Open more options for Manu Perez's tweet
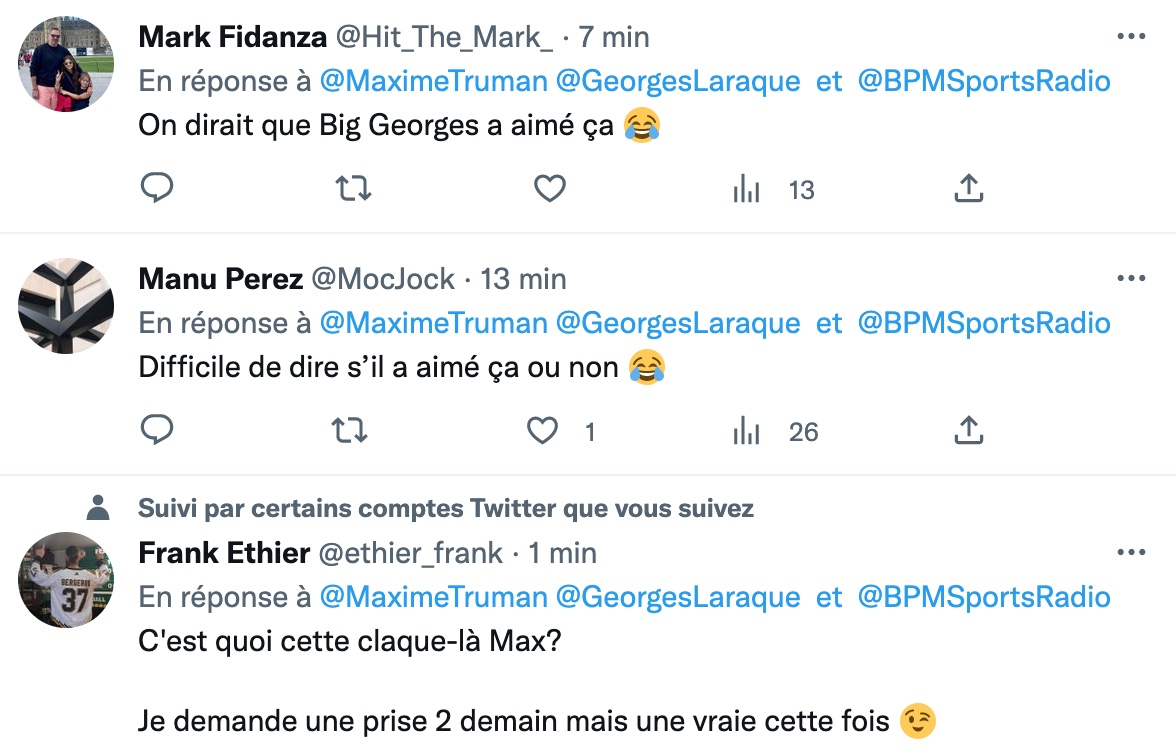 click(x=1130, y=278)
